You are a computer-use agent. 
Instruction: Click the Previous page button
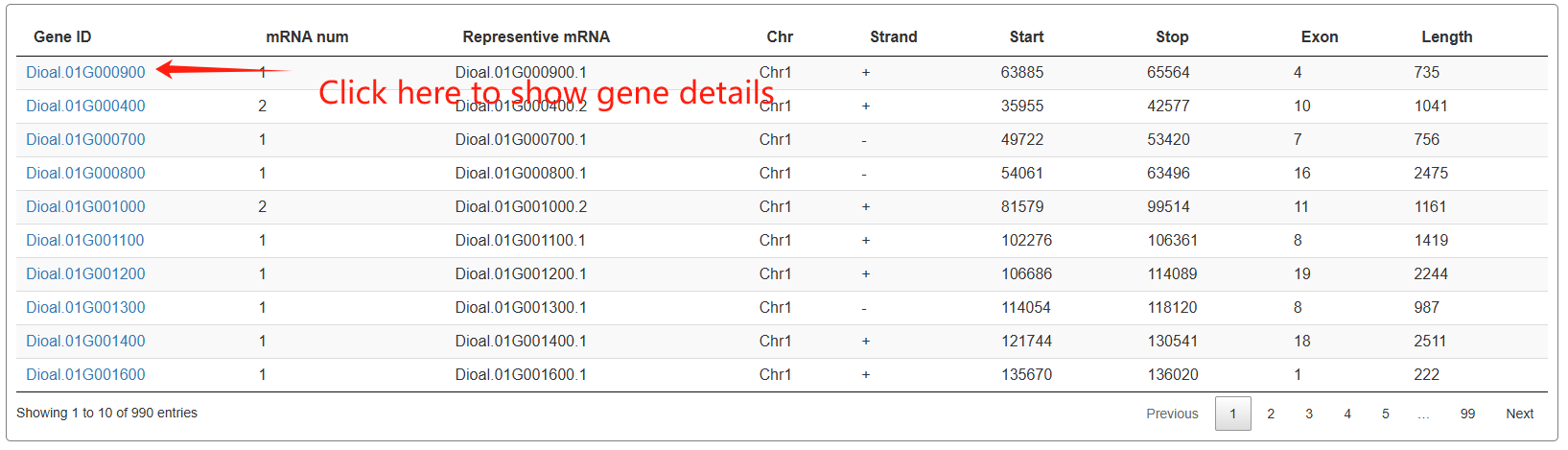point(1172,414)
